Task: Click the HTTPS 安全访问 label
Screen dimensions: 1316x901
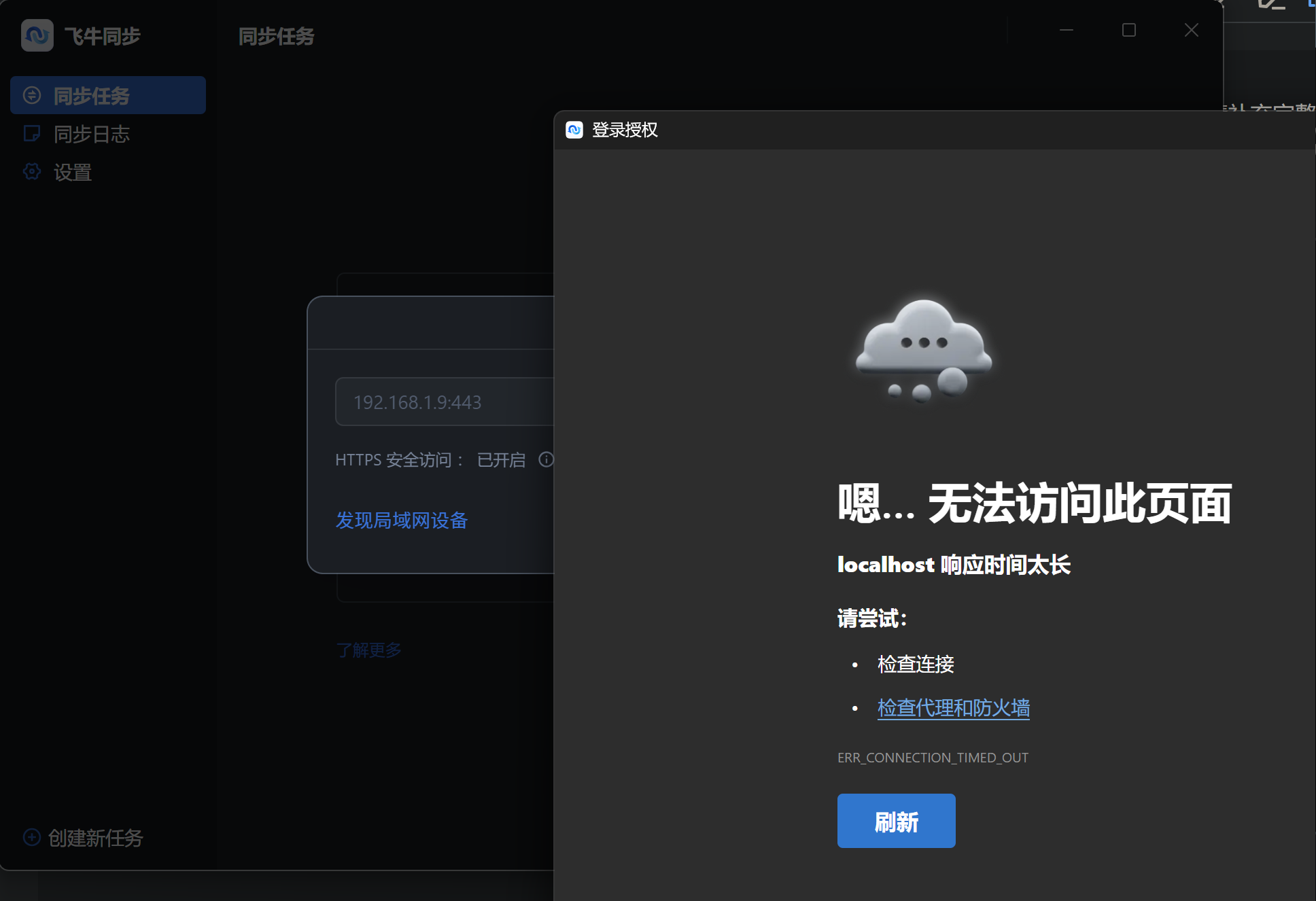Action: tap(399, 460)
